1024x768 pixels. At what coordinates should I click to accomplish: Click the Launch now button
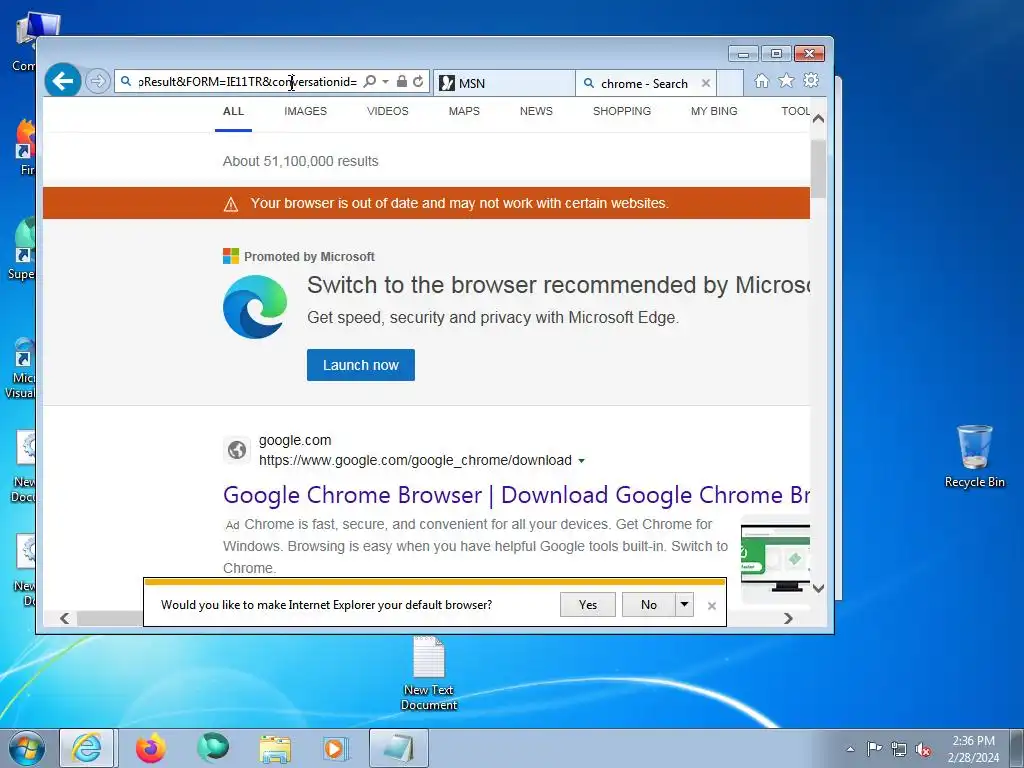click(x=360, y=365)
